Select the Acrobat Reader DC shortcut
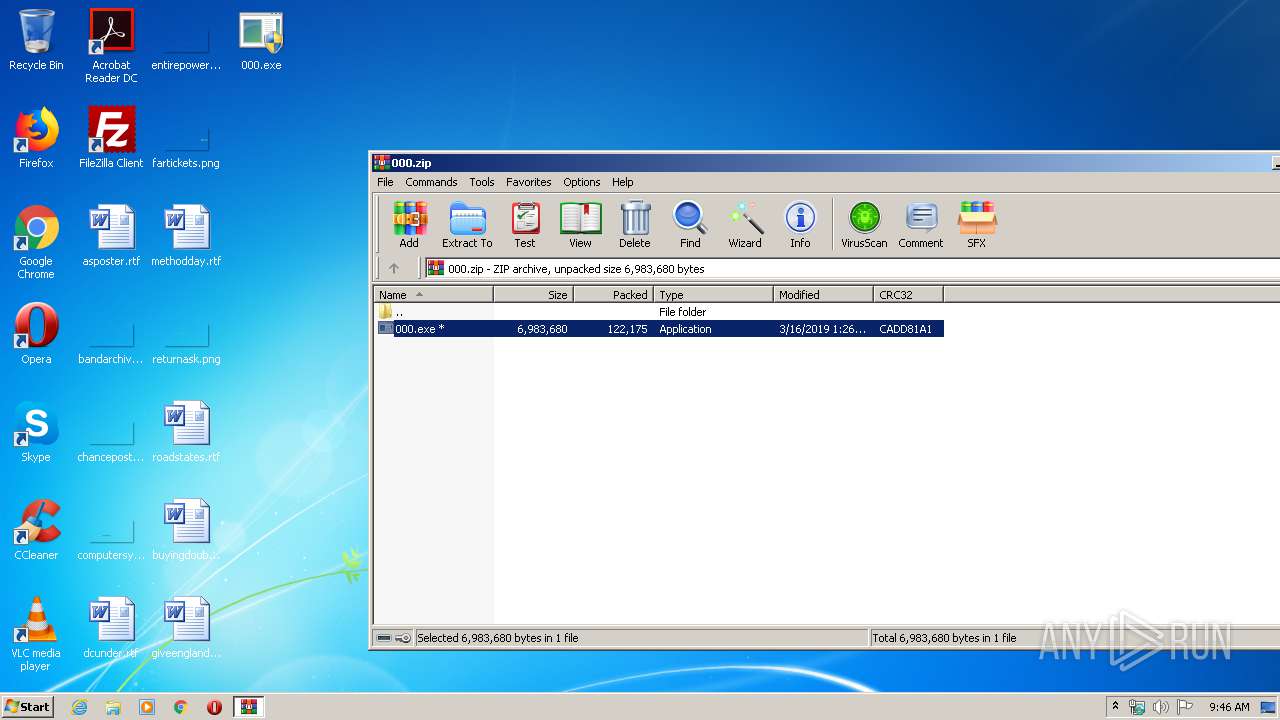Image resolution: width=1280 pixels, height=720 pixels. tap(111, 46)
